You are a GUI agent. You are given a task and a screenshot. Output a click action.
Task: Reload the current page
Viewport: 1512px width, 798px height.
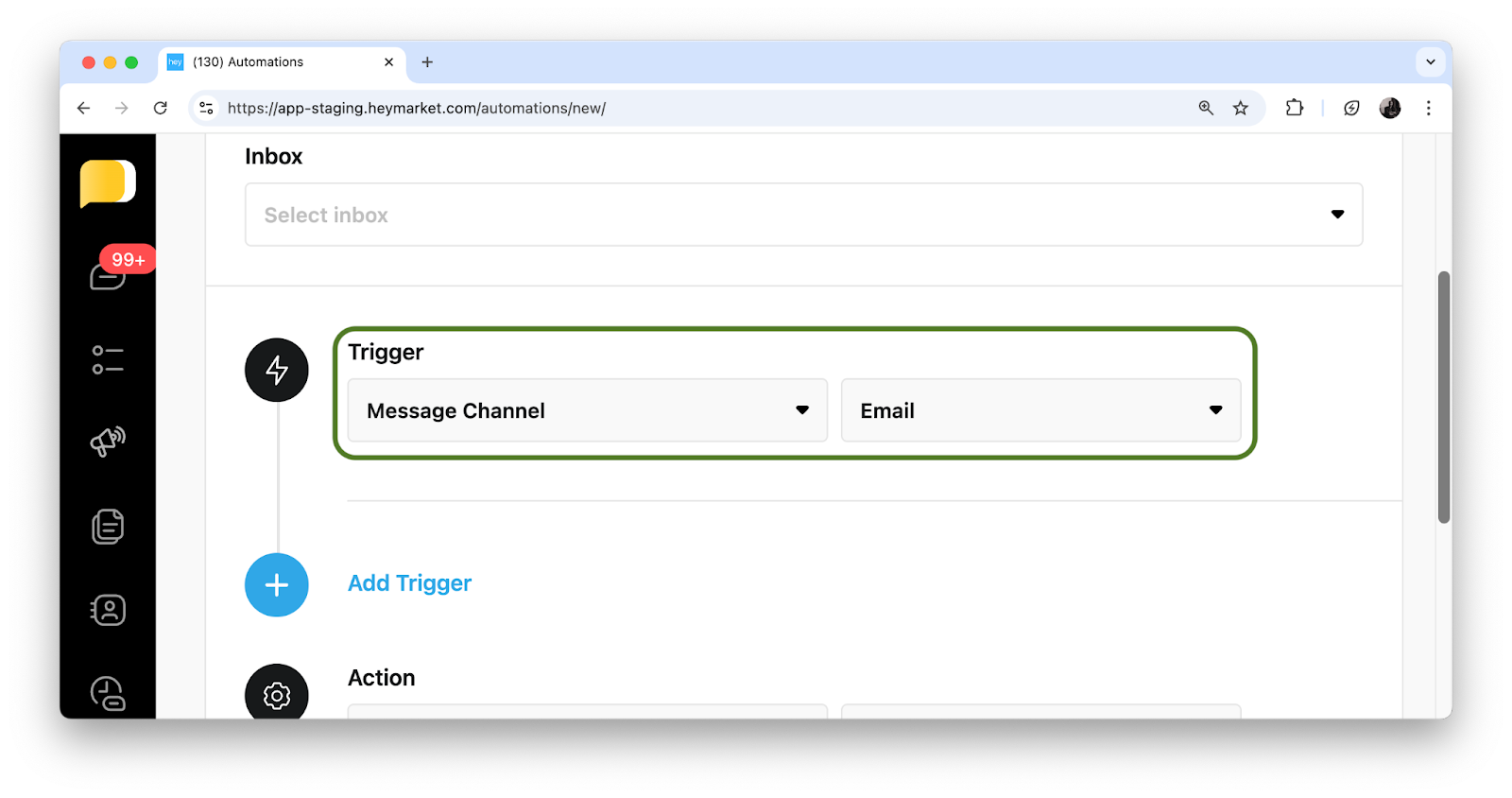(161, 108)
